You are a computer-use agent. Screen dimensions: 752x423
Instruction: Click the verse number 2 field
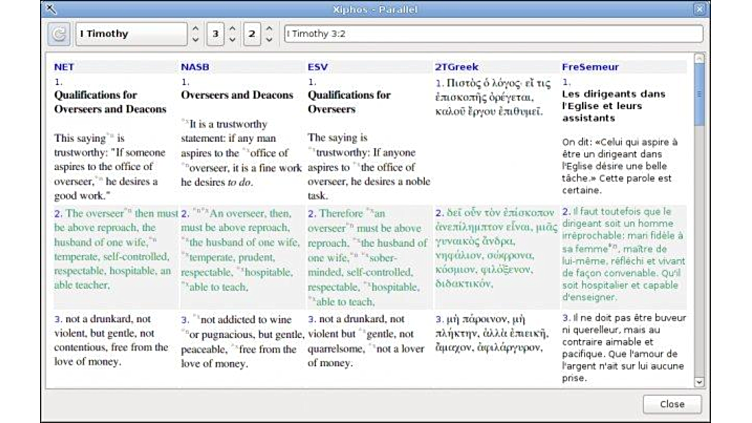click(252, 34)
